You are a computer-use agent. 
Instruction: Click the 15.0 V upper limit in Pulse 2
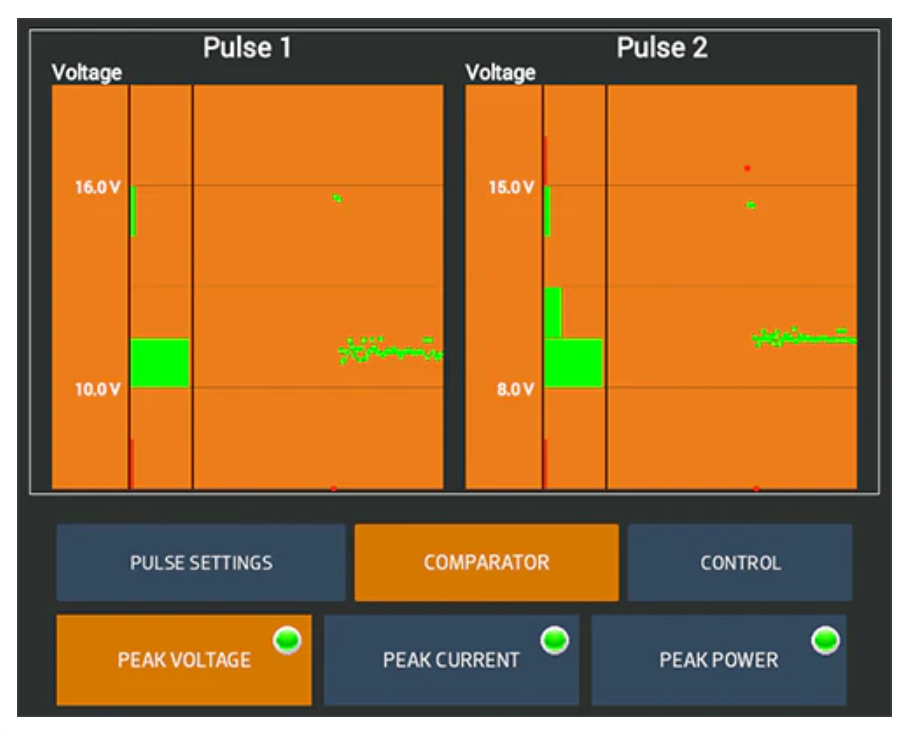[x=511, y=187]
